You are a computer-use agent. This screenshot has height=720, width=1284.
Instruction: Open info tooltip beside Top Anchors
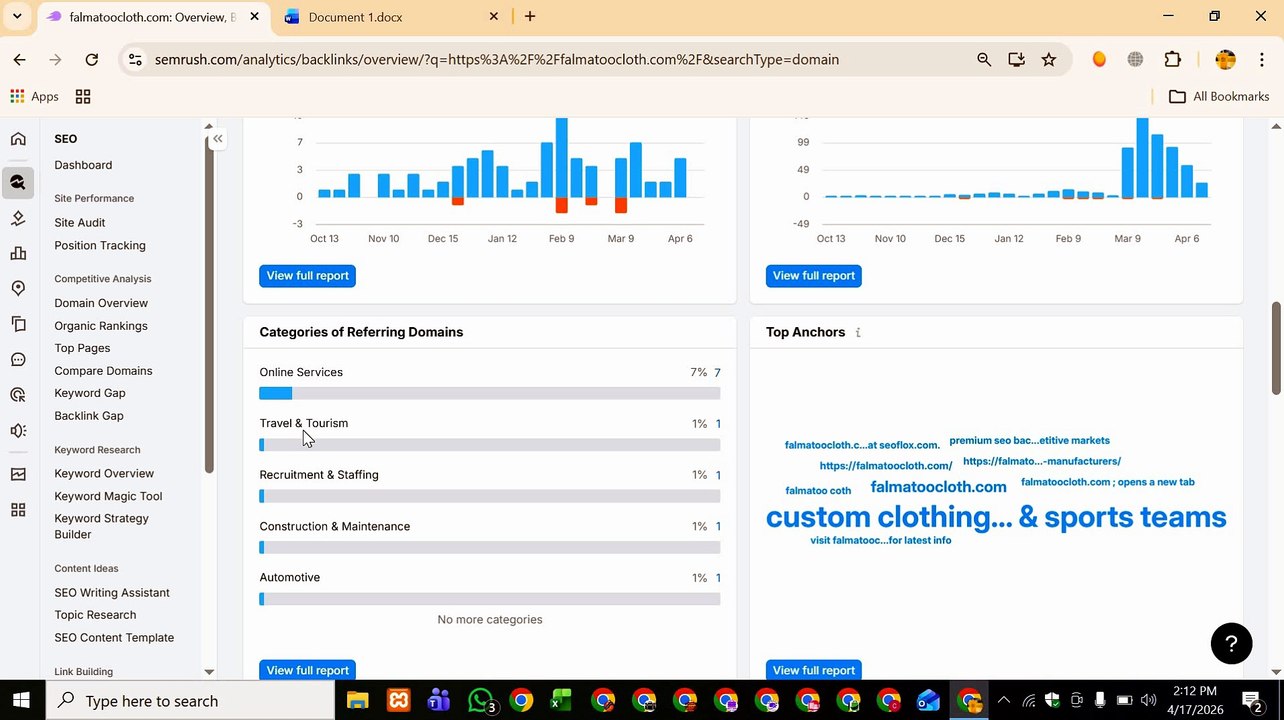pyautogui.click(x=858, y=332)
